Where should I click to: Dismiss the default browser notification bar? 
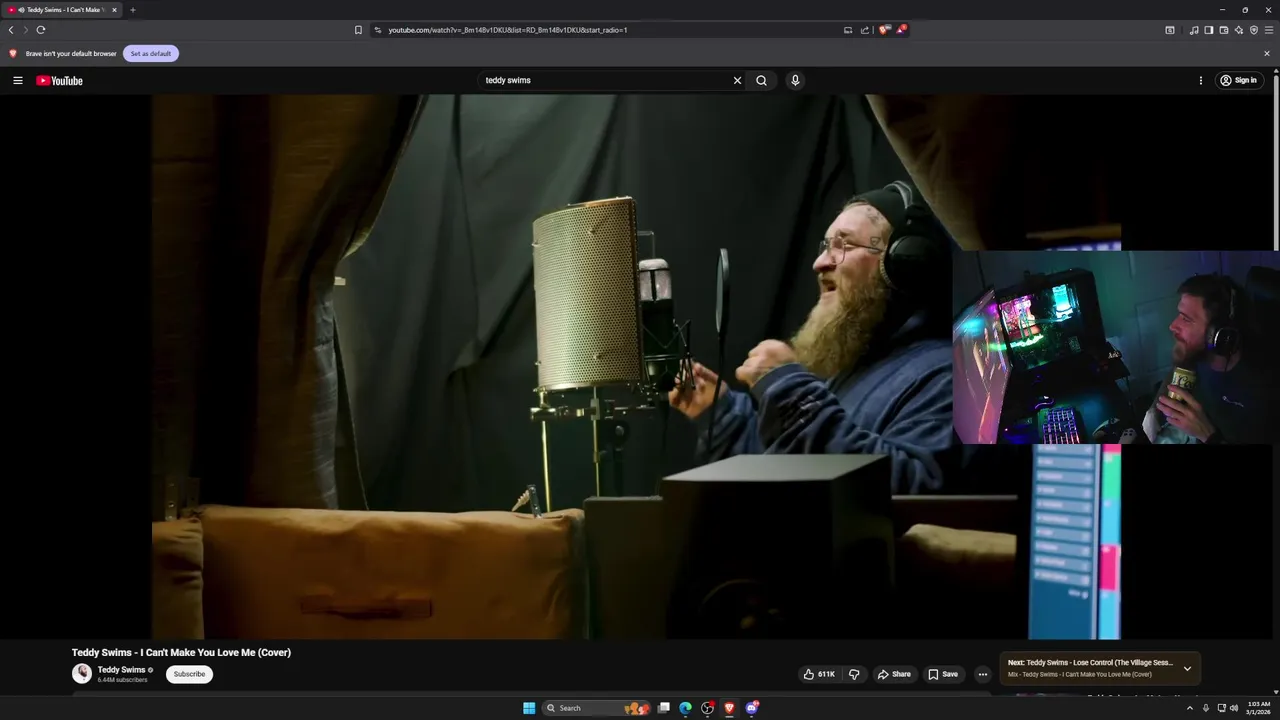[1267, 53]
